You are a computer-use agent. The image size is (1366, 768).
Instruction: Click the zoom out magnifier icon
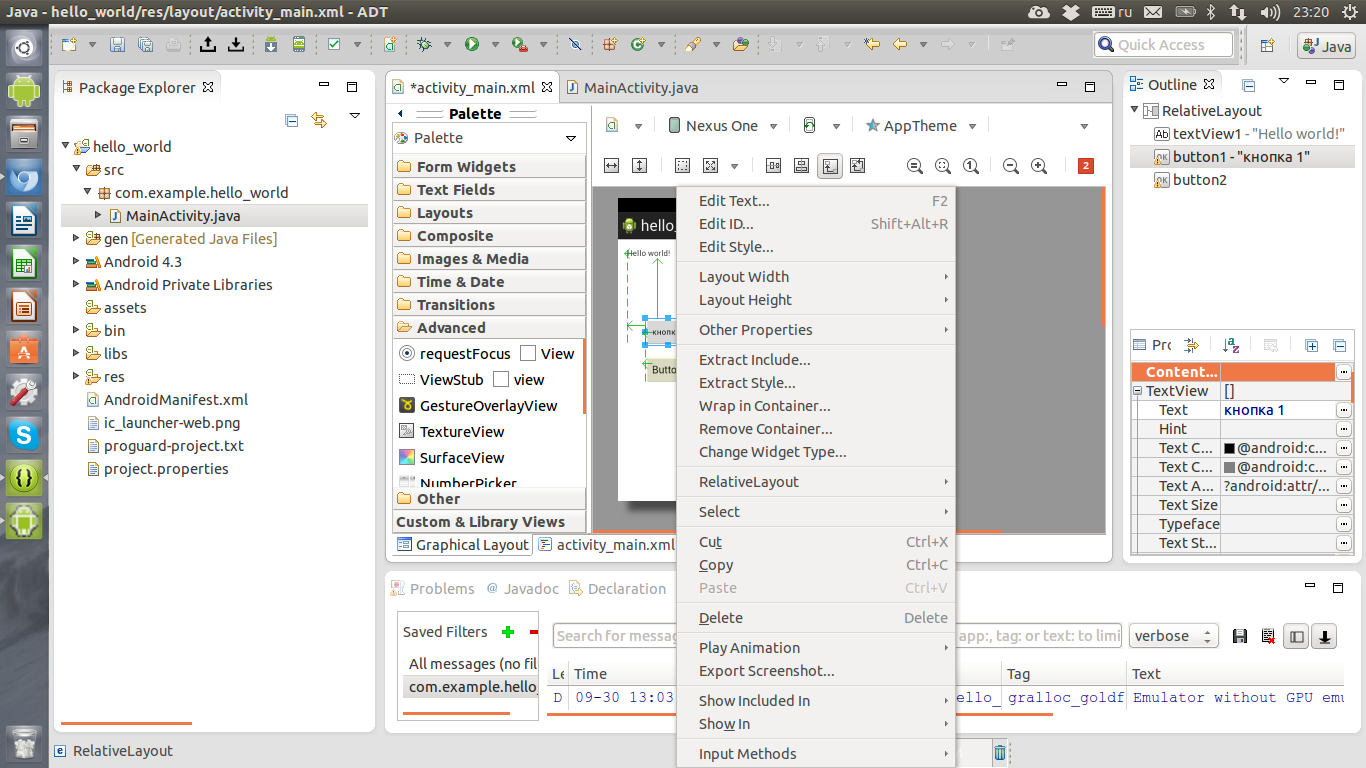point(1011,166)
